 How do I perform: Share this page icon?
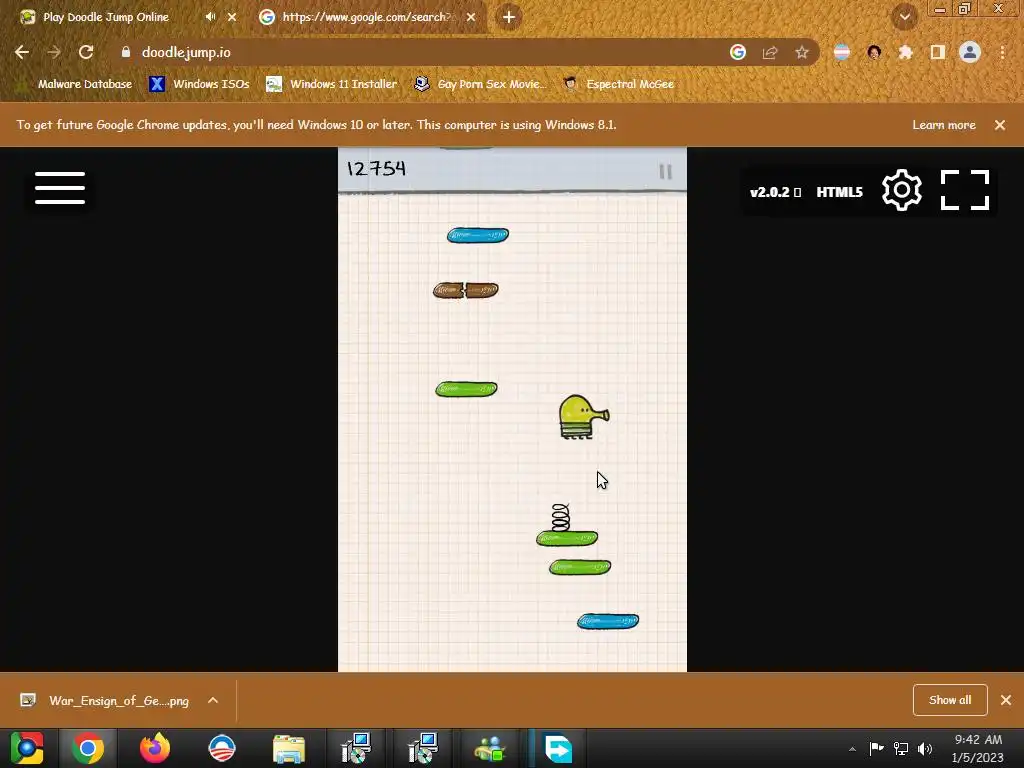(x=770, y=52)
